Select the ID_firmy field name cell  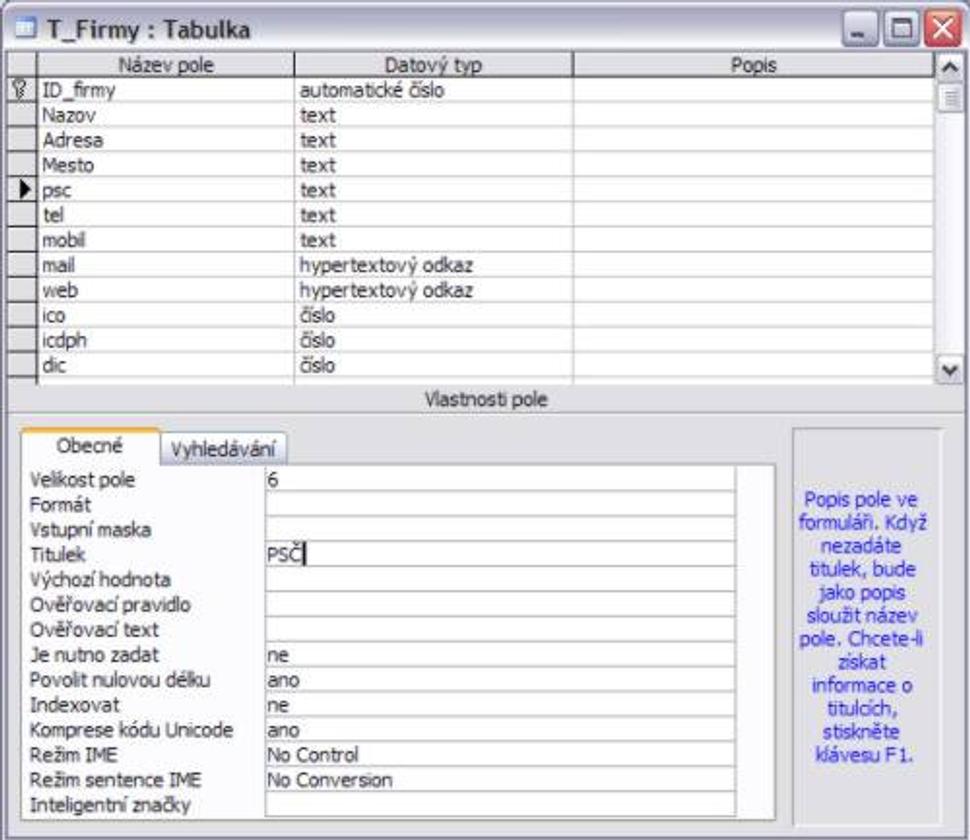click(x=166, y=90)
